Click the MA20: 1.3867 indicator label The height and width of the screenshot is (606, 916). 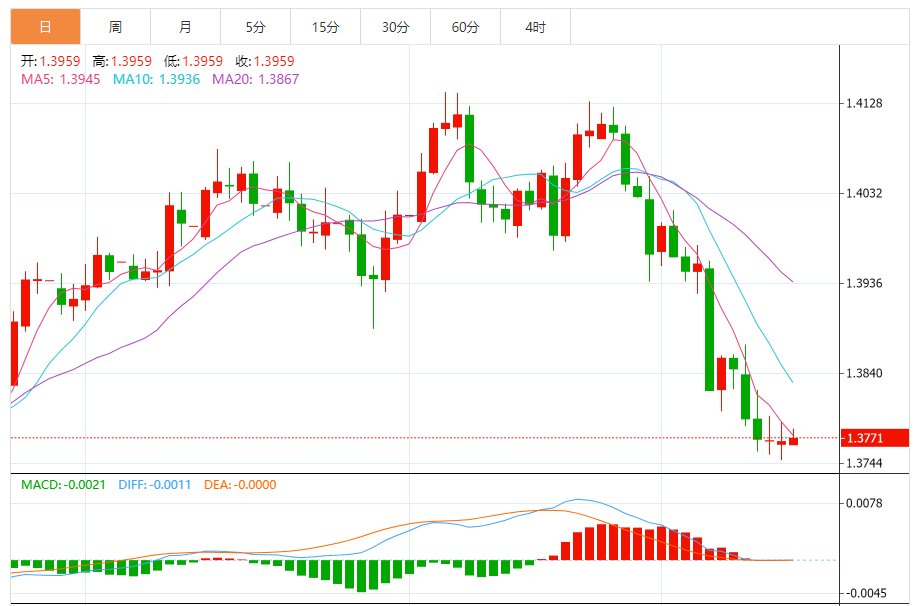[x=255, y=79]
